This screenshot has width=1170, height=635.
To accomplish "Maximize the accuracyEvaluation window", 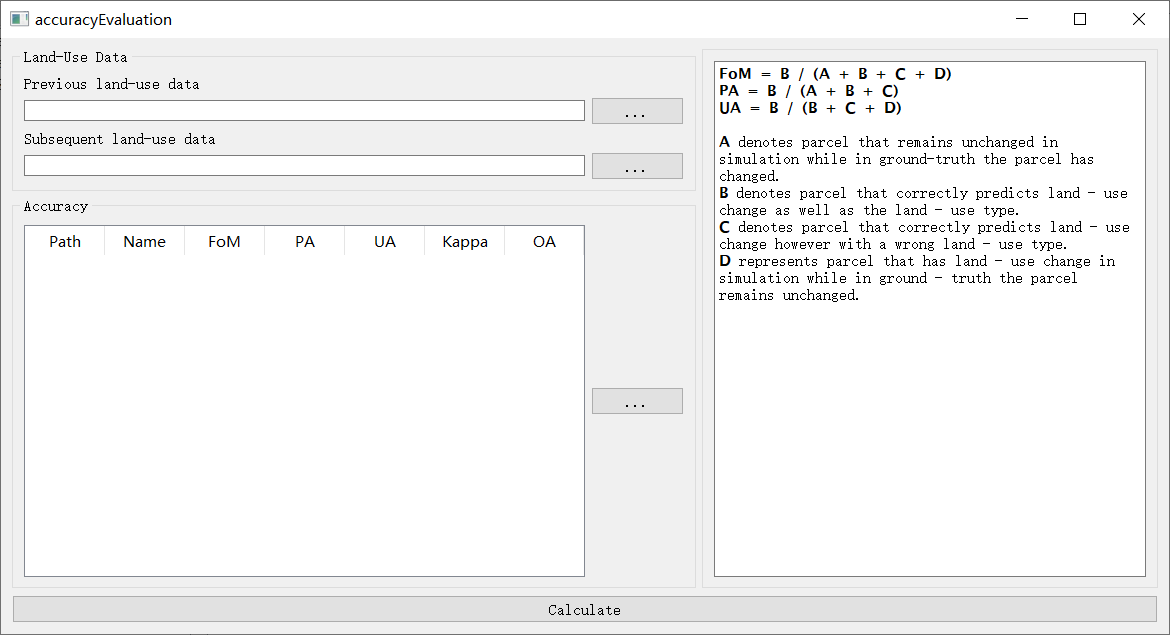I will click(x=1080, y=19).
